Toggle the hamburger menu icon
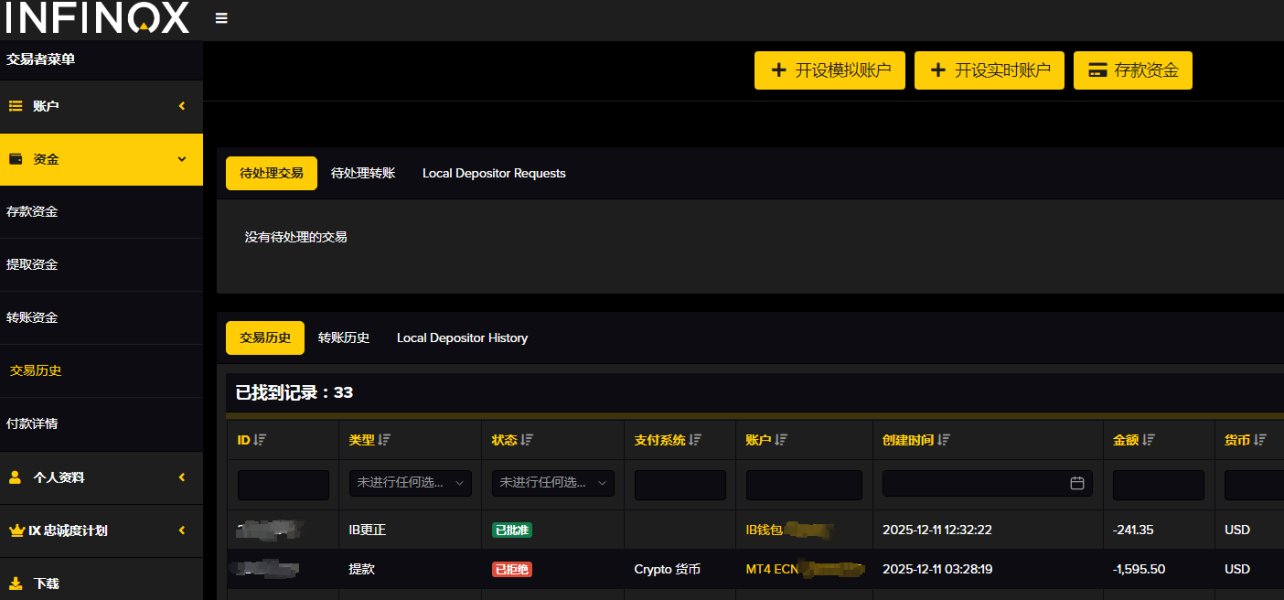This screenshot has height=600, width=1284. pos(221,18)
